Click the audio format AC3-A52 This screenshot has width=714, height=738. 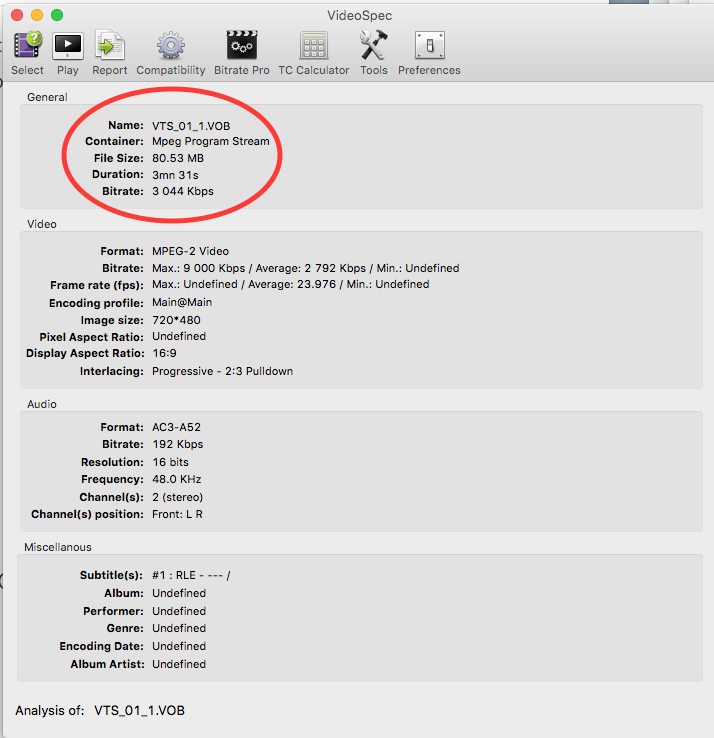[176, 427]
